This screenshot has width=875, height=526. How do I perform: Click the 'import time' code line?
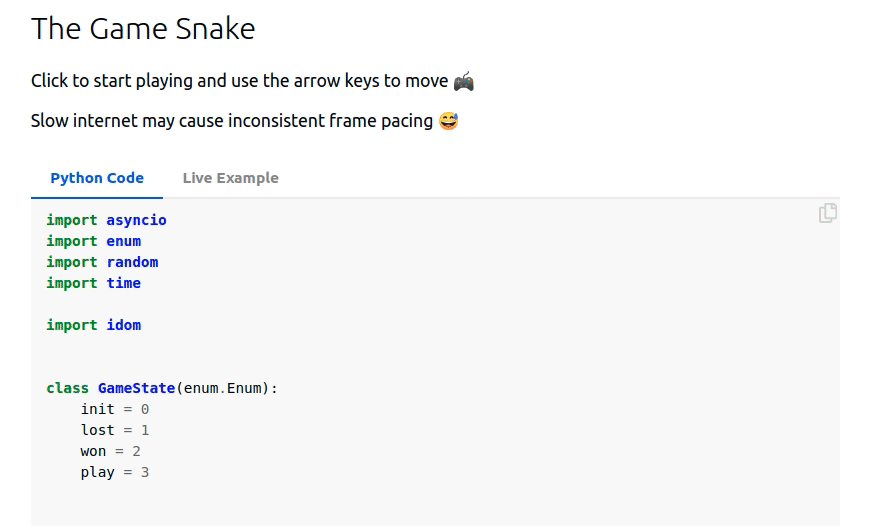click(x=93, y=283)
